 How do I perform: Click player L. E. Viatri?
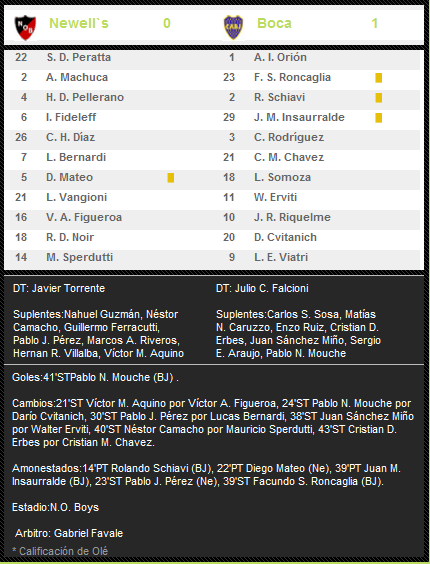click(281, 257)
